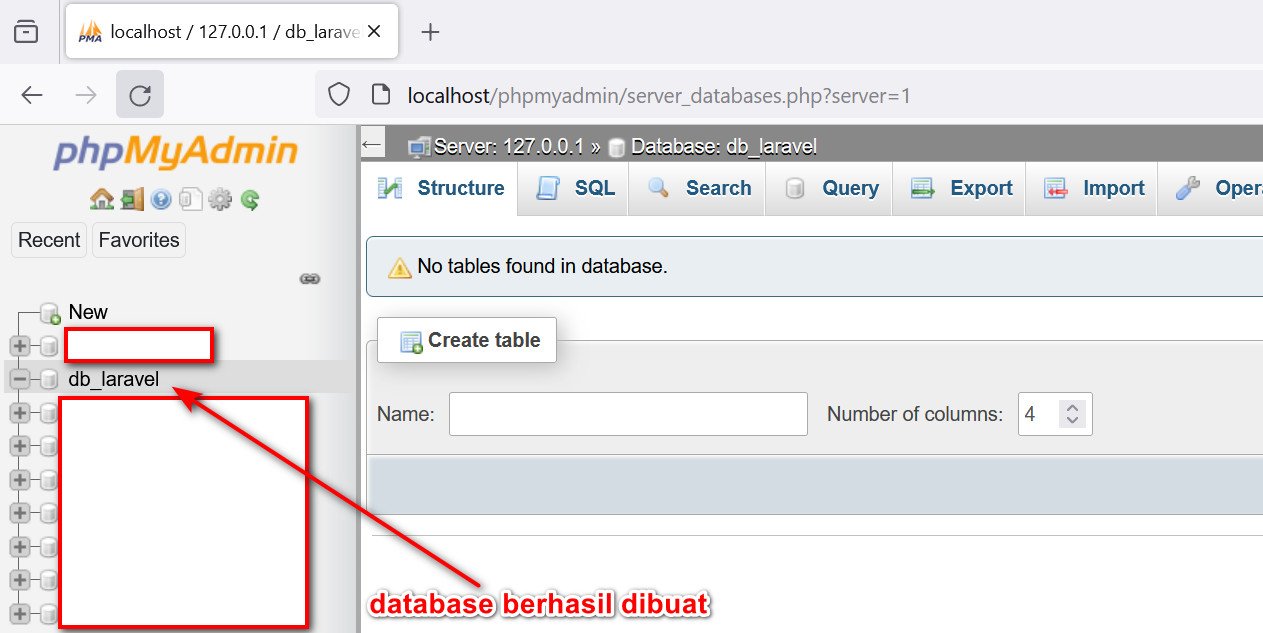Show site information page icon

pyautogui.click(x=380, y=95)
